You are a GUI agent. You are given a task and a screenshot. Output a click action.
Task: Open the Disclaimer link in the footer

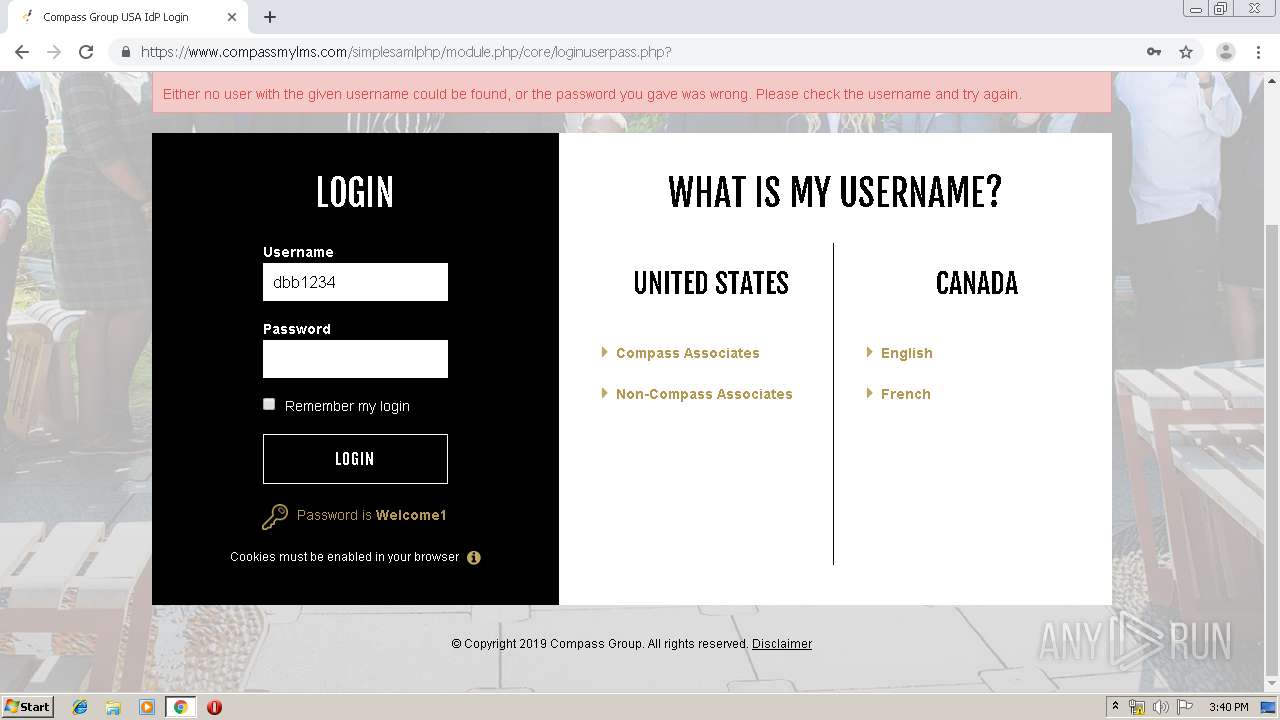click(x=782, y=644)
